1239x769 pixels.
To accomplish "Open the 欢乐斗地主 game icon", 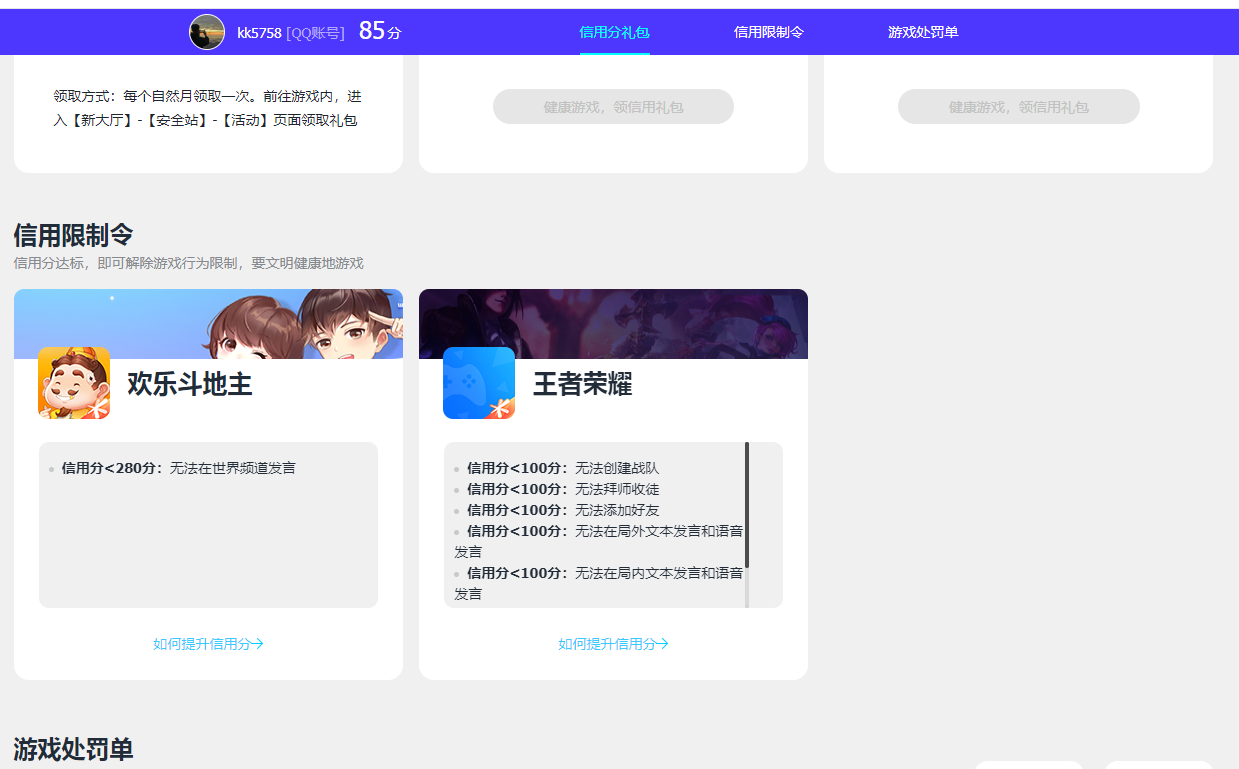I will pyautogui.click(x=74, y=383).
